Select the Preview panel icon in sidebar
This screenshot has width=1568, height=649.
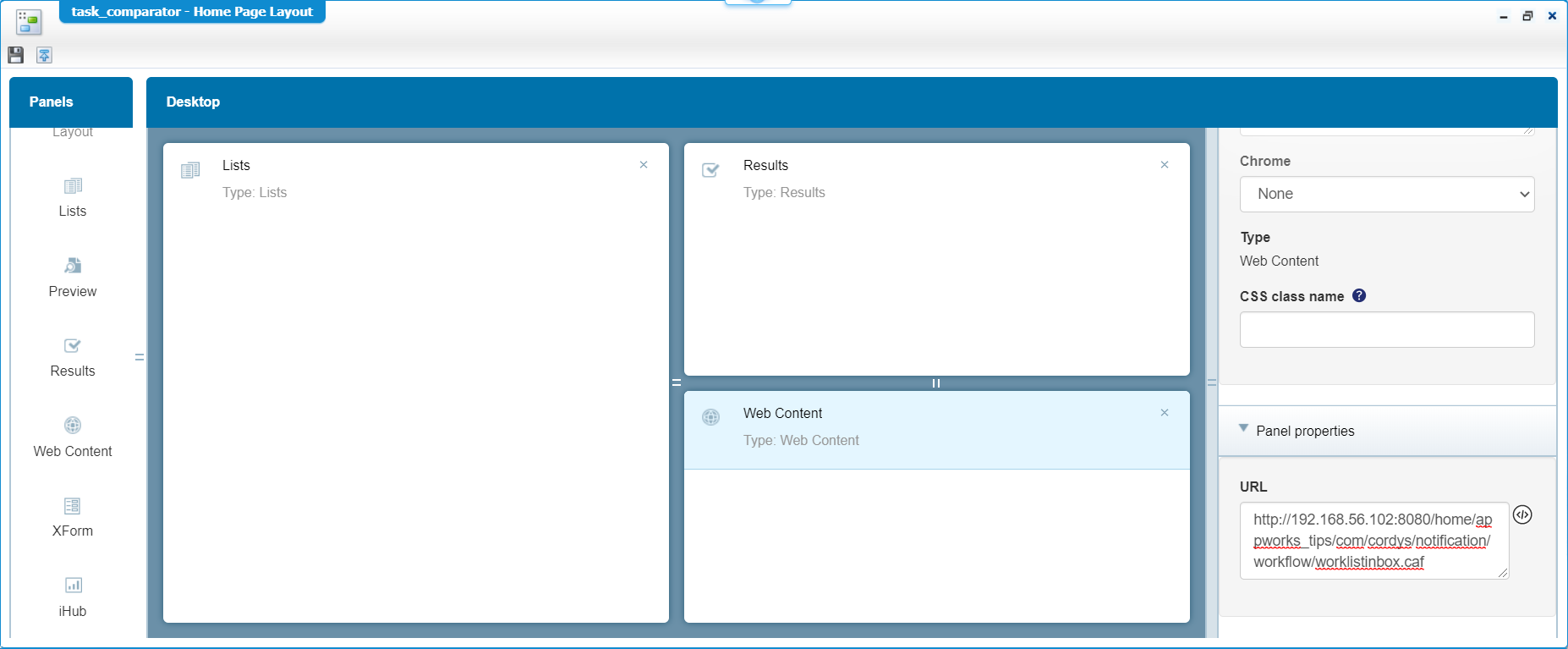pyautogui.click(x=73, y=266)
